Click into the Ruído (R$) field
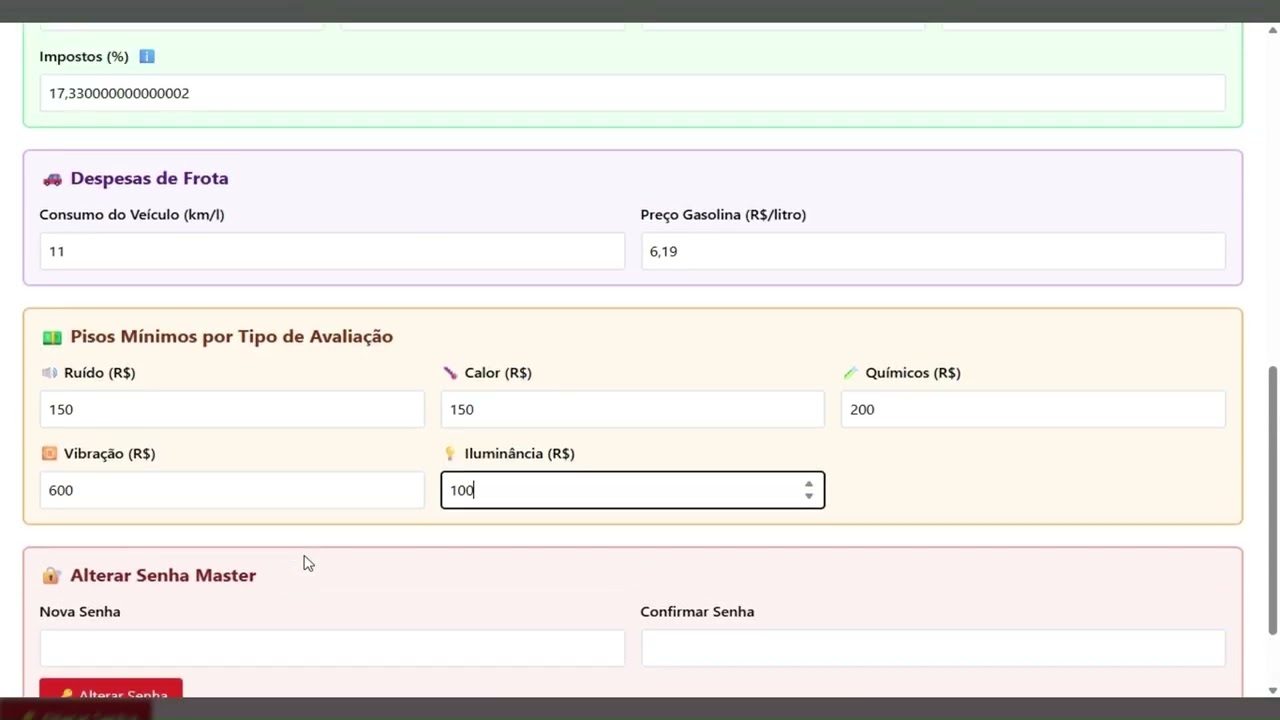The height and width of the screenshot is (720, 1280). tap(232, 409)
